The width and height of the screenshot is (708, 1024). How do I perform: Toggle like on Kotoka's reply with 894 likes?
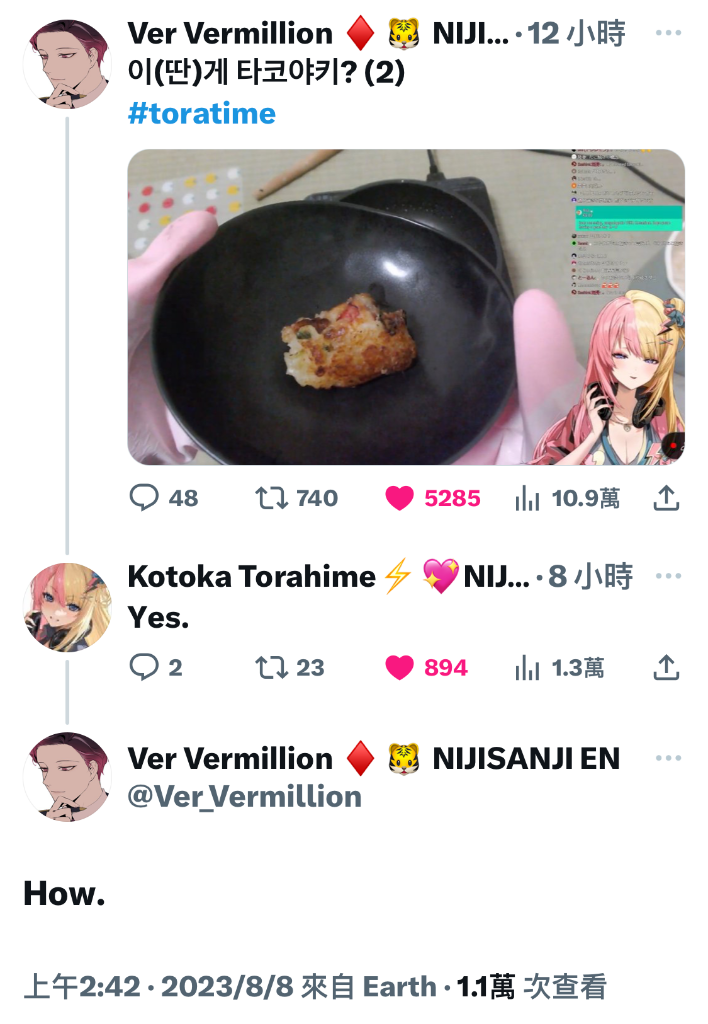426,667
